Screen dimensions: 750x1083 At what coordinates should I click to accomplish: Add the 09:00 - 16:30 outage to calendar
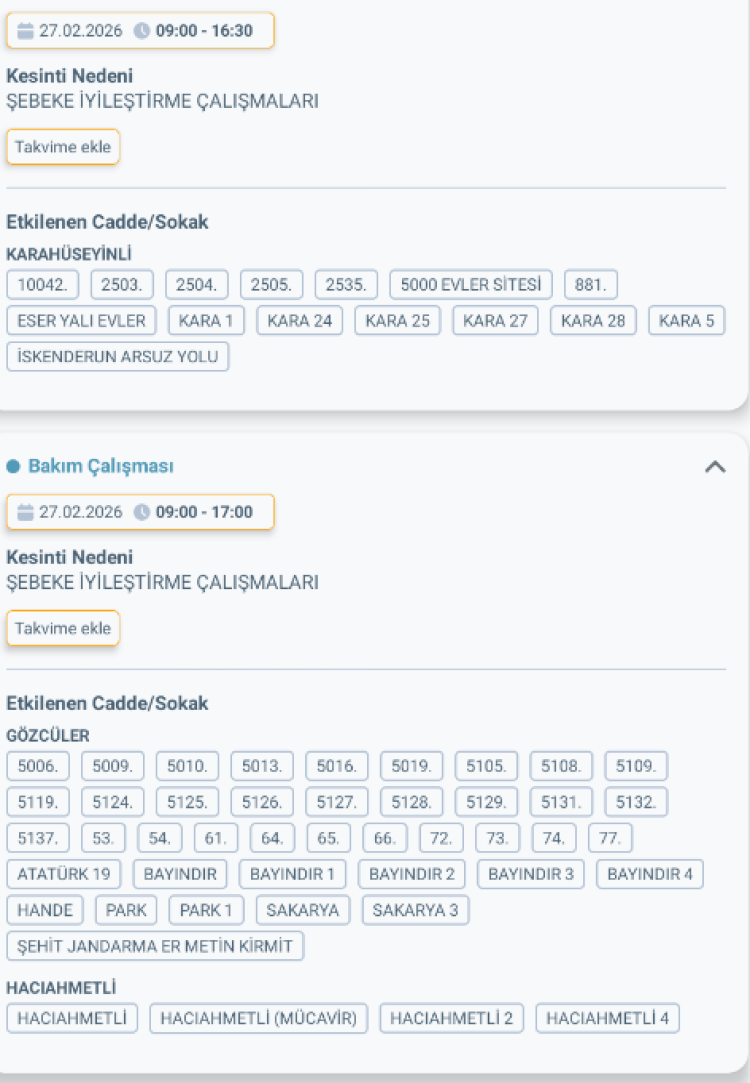point(63,147)
